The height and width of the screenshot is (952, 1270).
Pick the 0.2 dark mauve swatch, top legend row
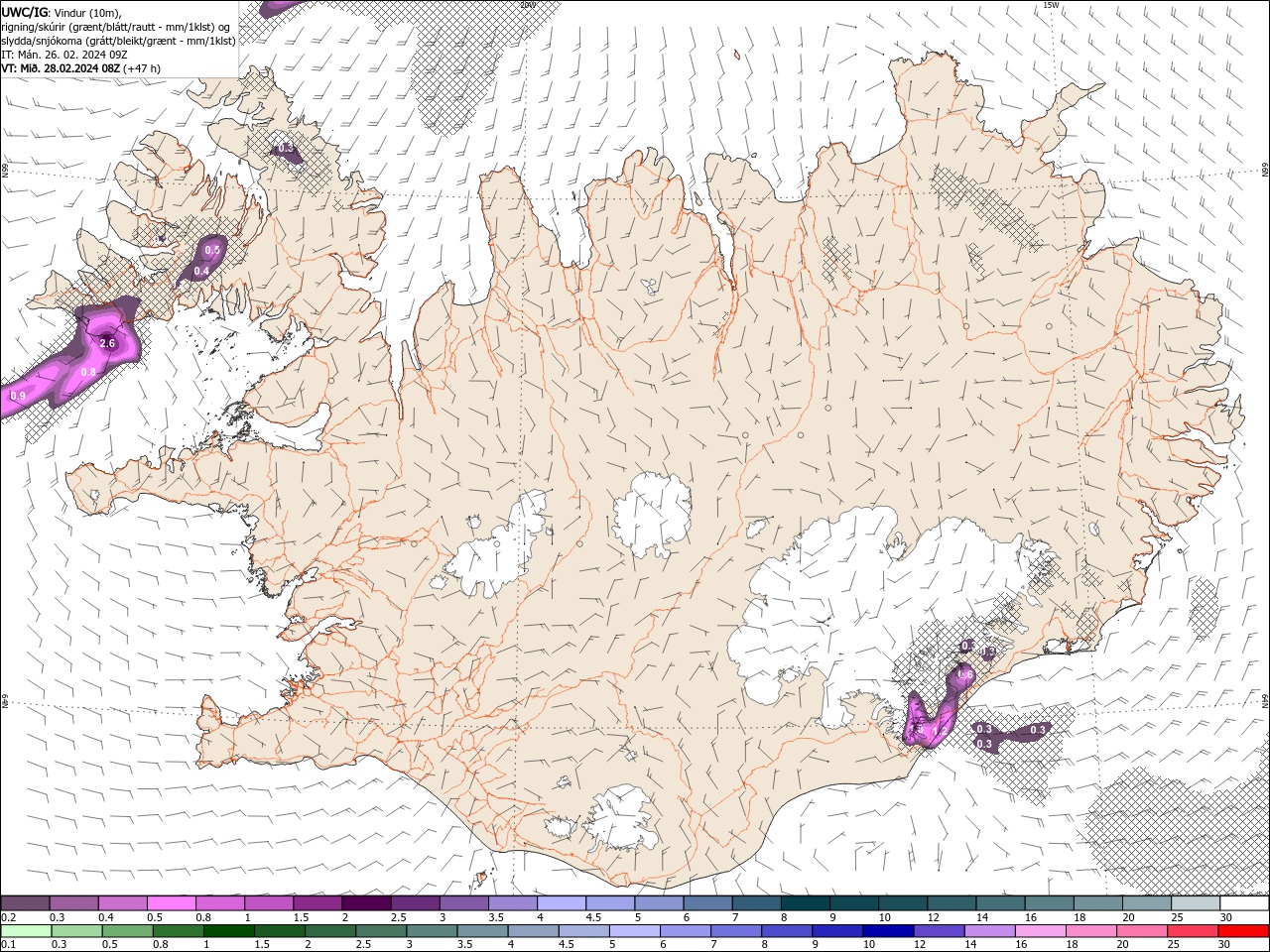[25, 903]
